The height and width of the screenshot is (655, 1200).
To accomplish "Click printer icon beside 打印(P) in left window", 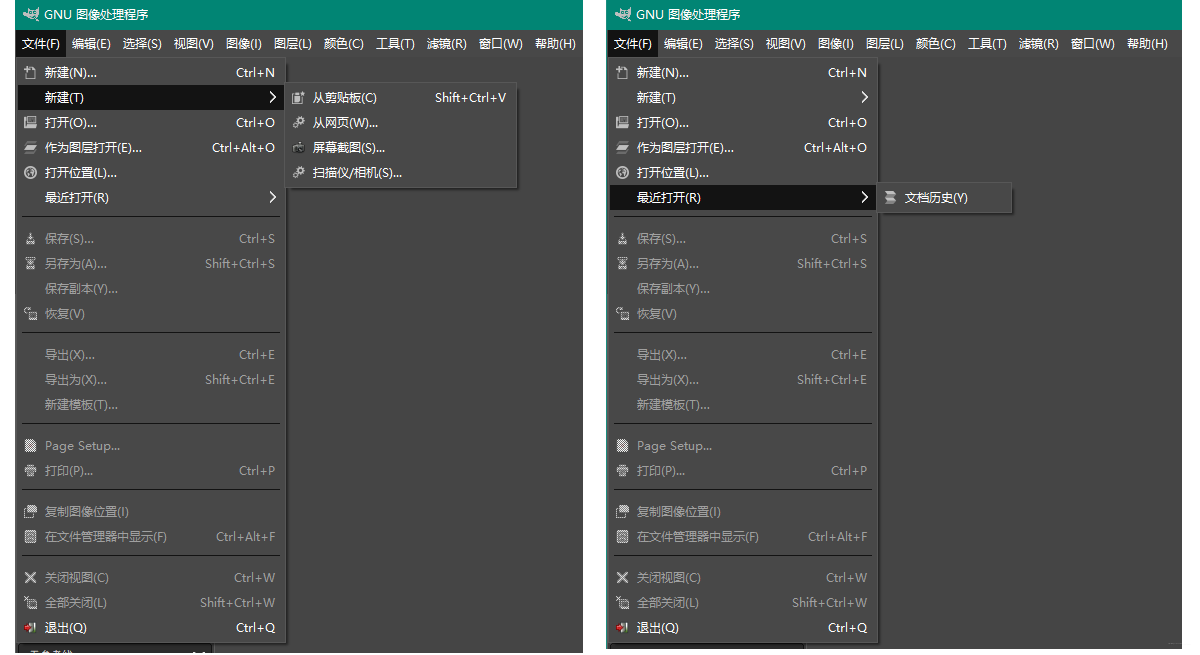I will pos(30,470).
